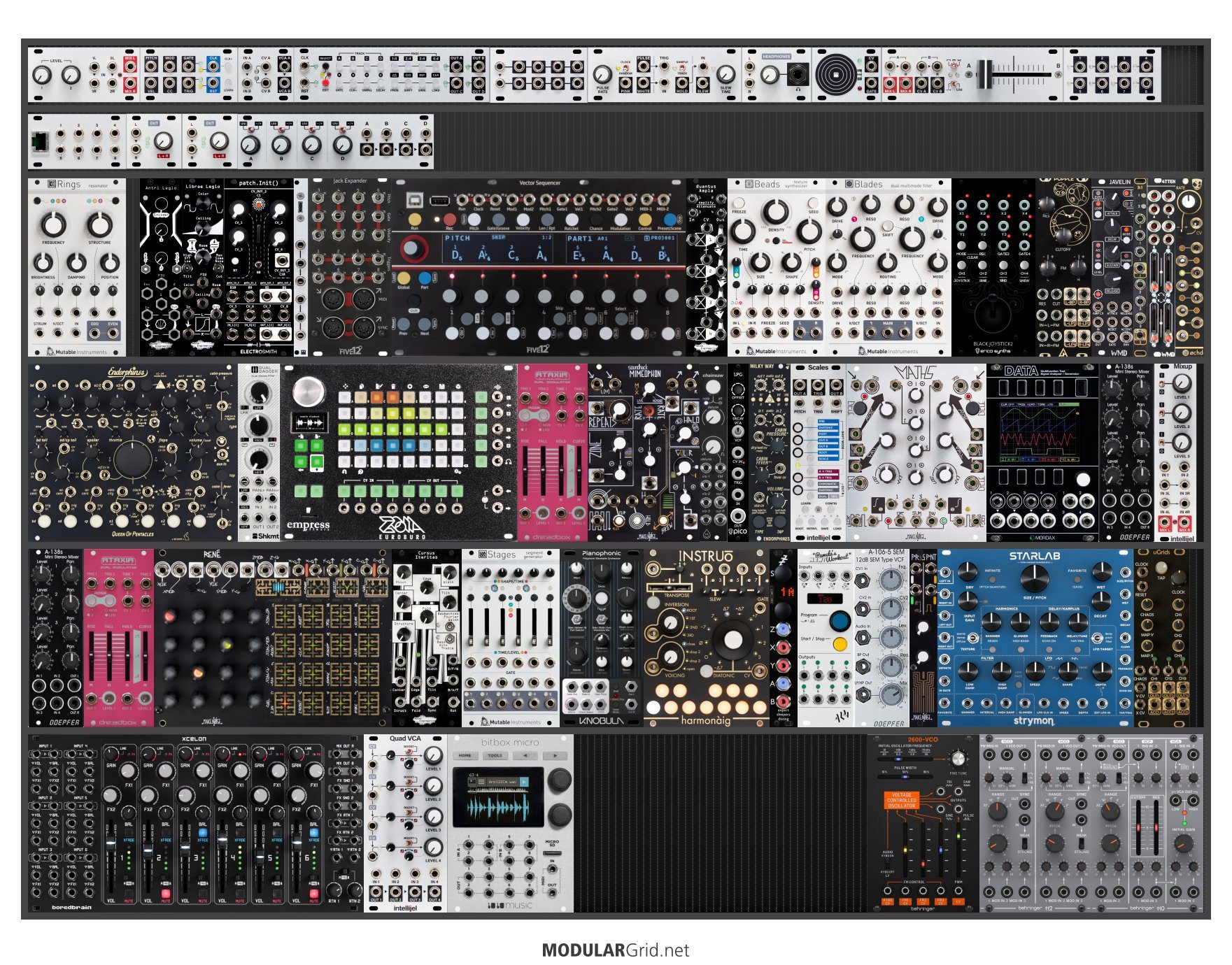Image resolution: width=1232 pixels, height=965 pixels.
Task: Click the Slew Time knob on 1U row
Action: (726, 74)
